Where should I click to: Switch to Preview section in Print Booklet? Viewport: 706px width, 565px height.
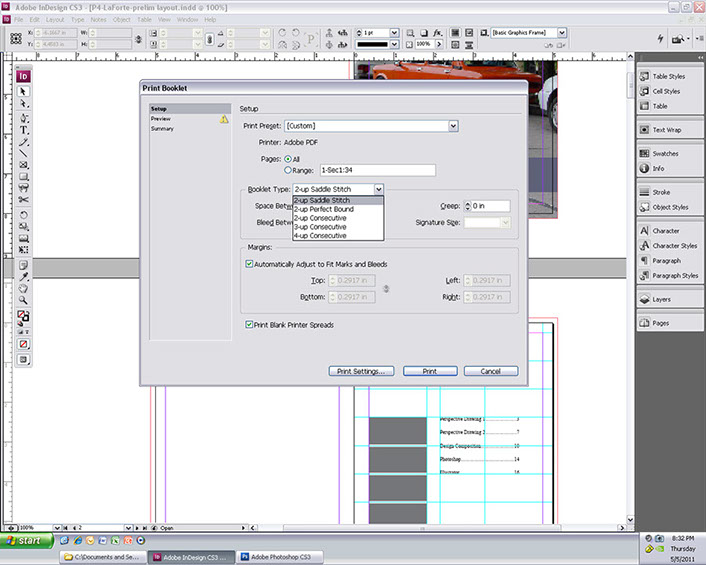[161, 119]
